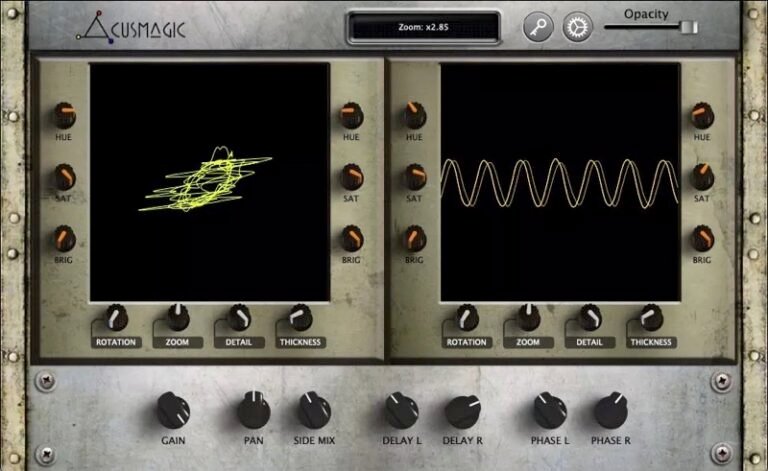Click the DELAY R knob

[x=463, y=411]
